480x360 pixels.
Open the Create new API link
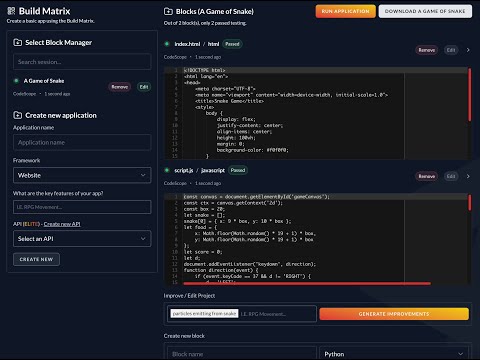point(62,224)
